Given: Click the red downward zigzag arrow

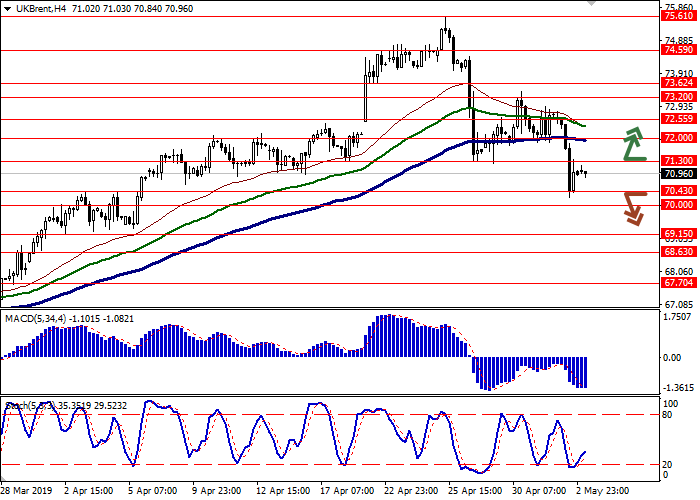Looking at the screenshot, I should coord(632,208).
